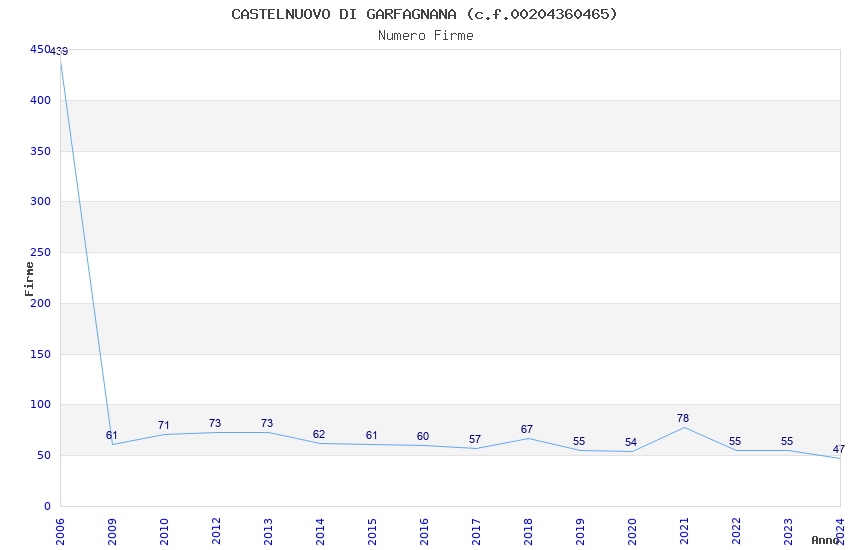
Task: Click the data label 47
Action: click(x=839, y=450)
